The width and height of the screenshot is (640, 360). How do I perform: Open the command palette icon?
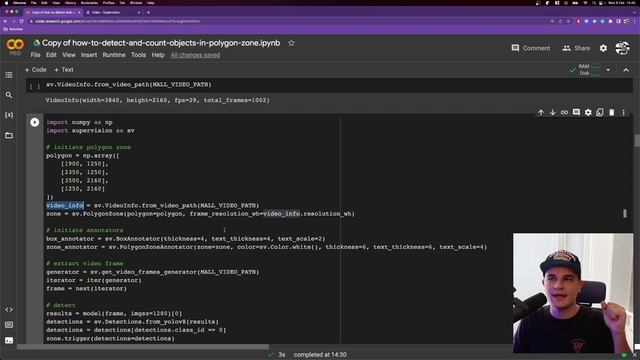point(9,325)
